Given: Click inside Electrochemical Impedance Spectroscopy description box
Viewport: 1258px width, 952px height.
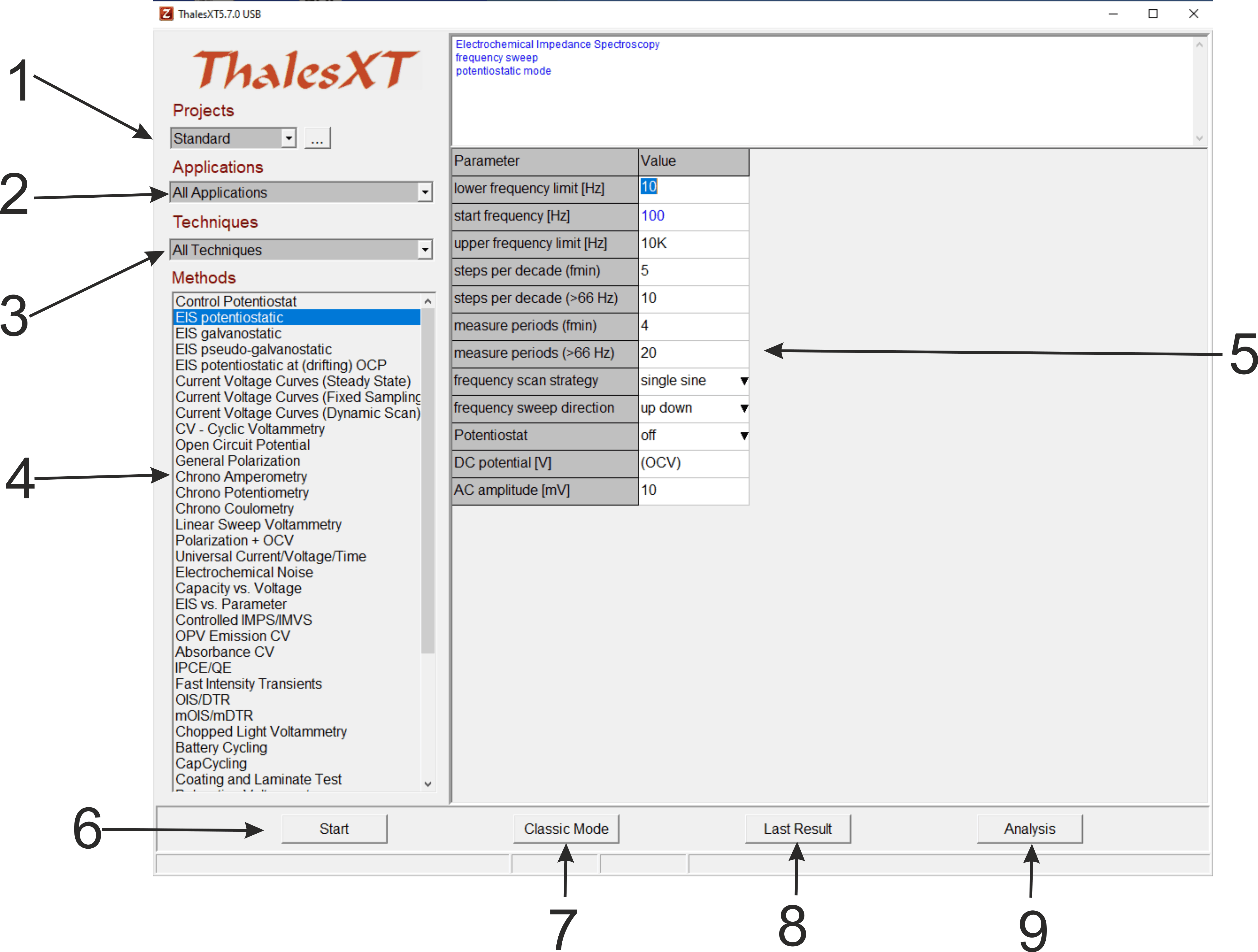Looking at the screenshot, I should point(822,91).
